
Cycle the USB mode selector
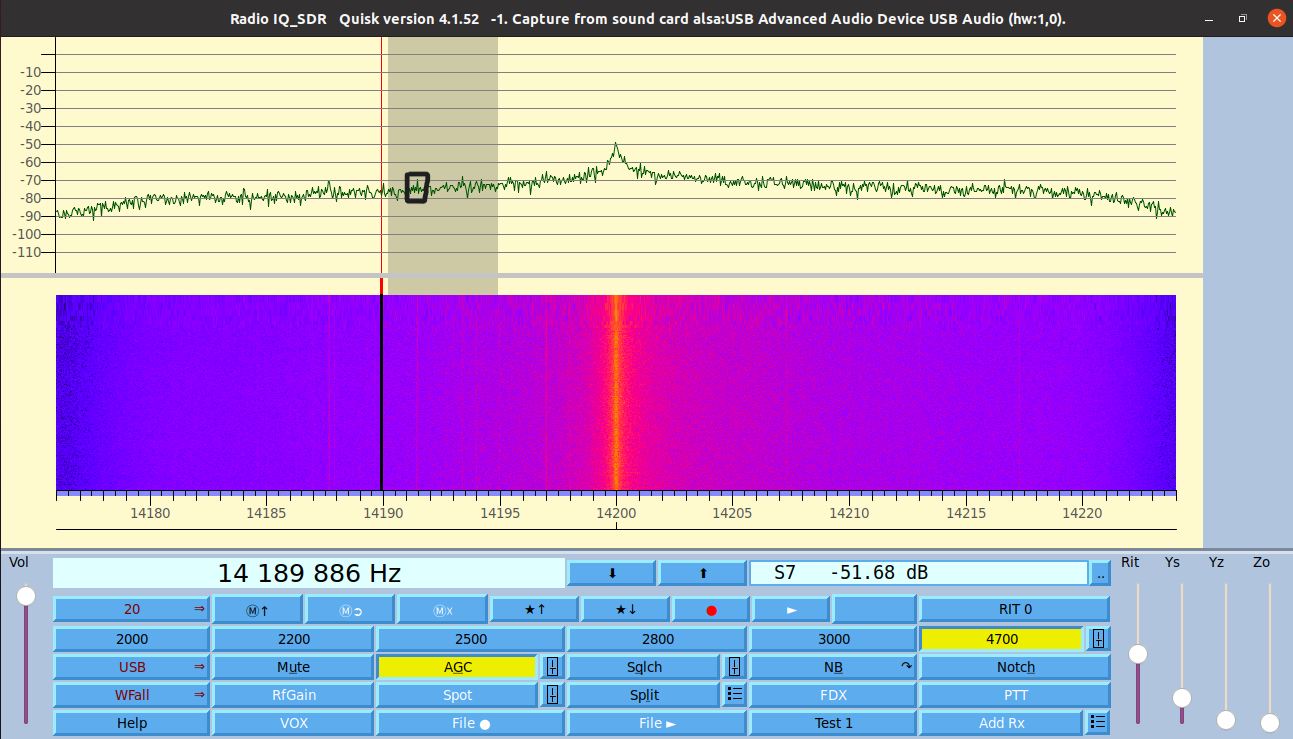130,666
